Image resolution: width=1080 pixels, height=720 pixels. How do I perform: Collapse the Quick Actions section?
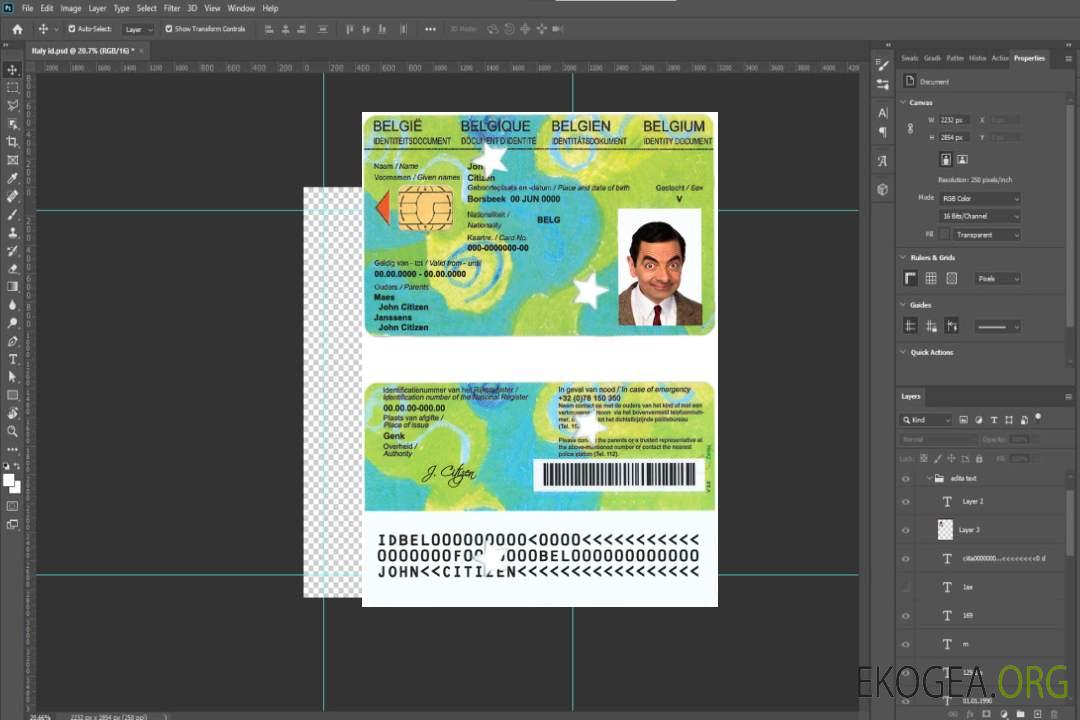[x=903, y=352]
